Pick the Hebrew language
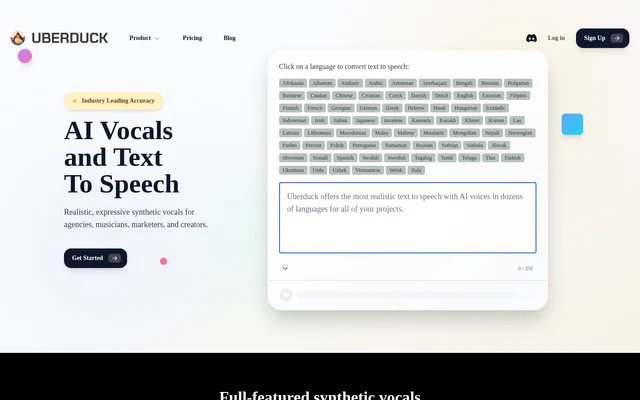640x400 pixels. click(416, 108)
